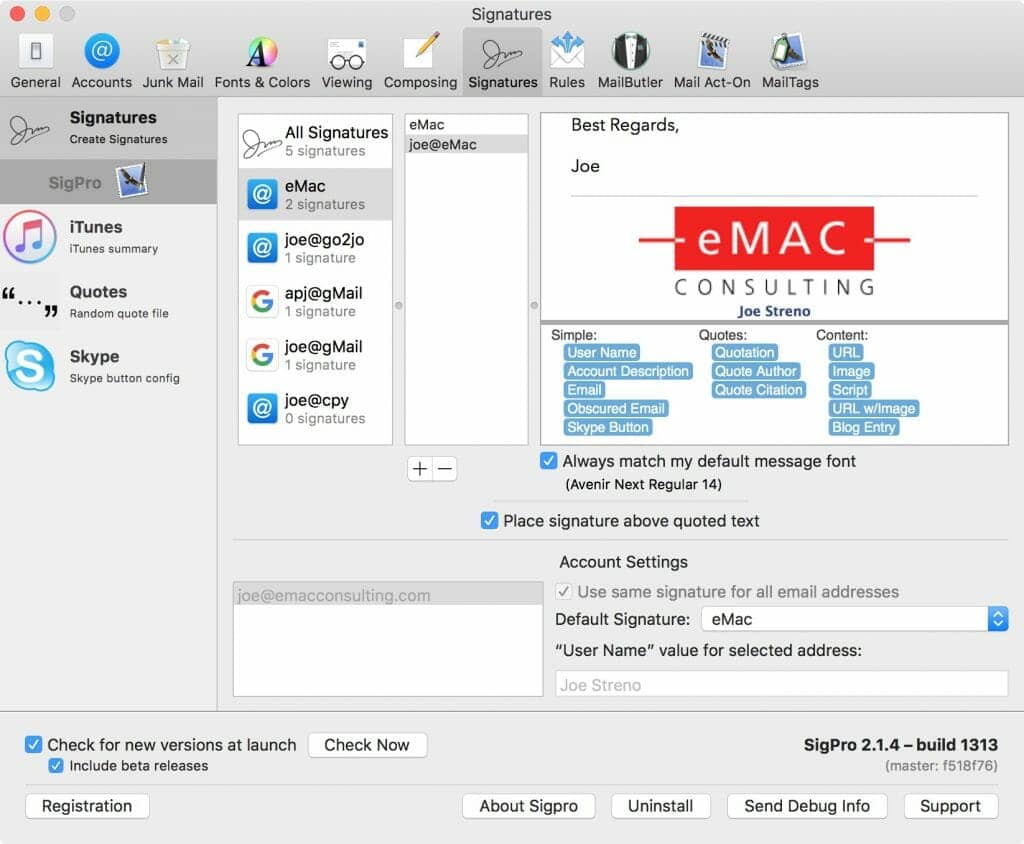Open the Default Signature dropdown
The image size is (1024, 844).
(855, 619)
